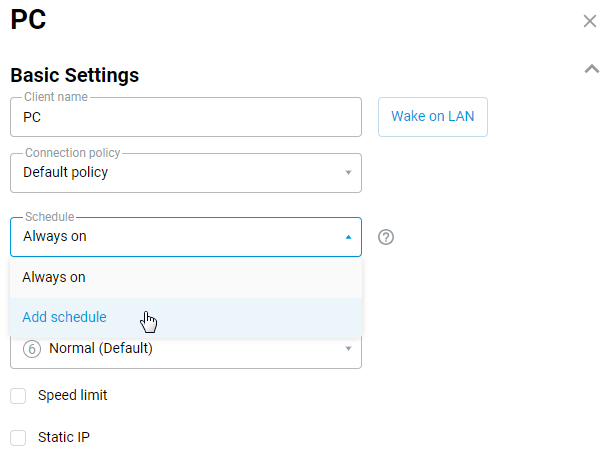The height and width of the screenshot is (455, 610).
Task: Click the Schedule dropdown arrow
Action: click(x=348, y=237)
